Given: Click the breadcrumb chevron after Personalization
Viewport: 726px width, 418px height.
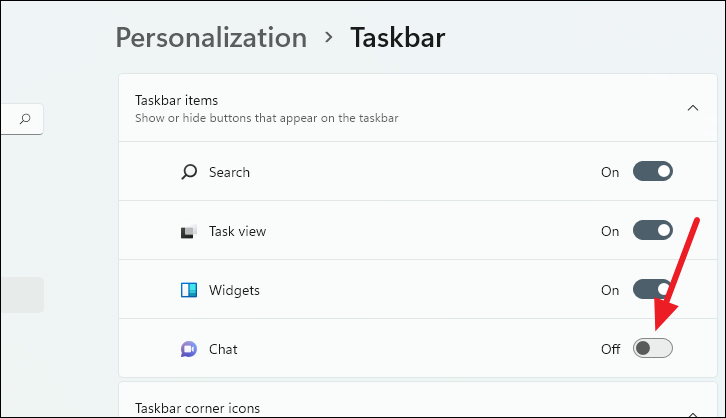Looking at the screenshot, I should pos(329,37).
